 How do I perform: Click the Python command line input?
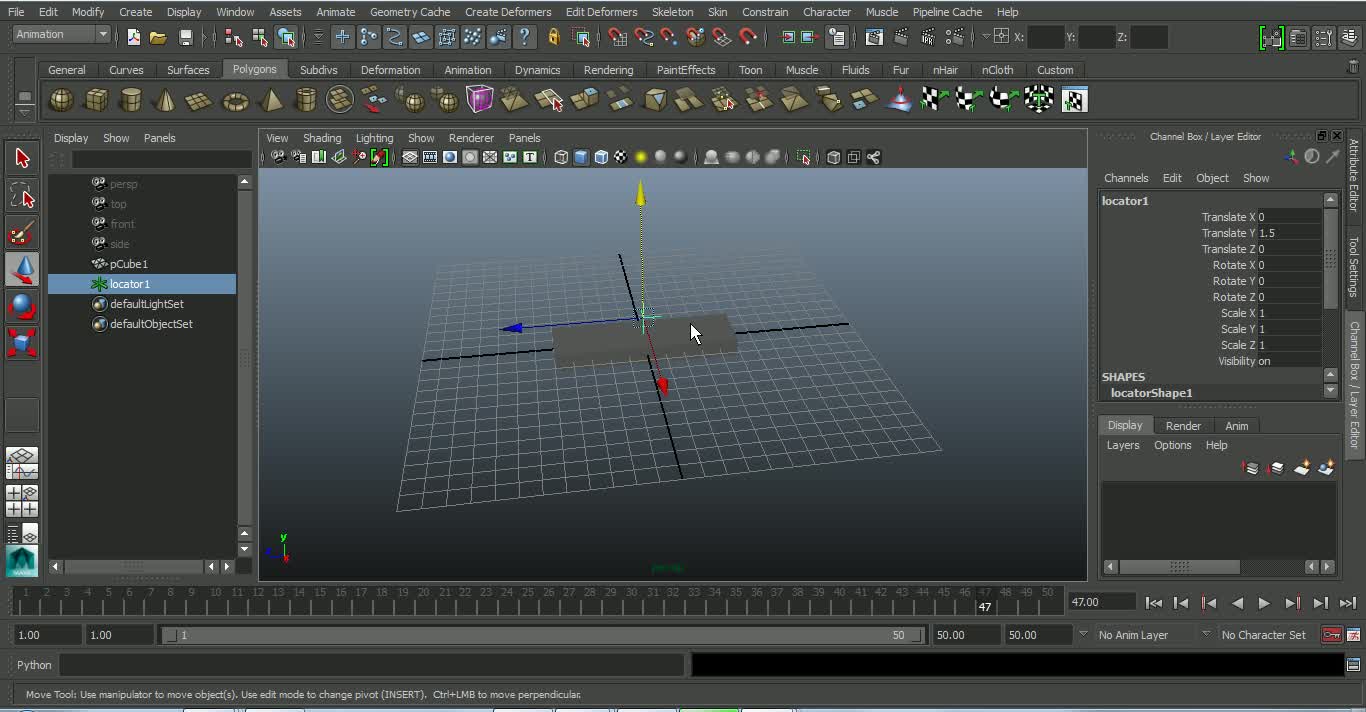tap(372, 665)
